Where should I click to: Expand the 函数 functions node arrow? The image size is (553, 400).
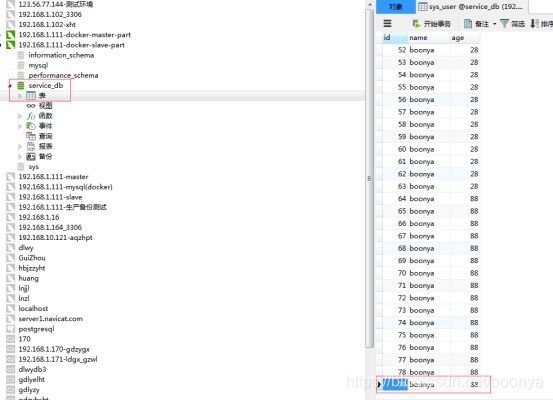click(x=20, y=116)
